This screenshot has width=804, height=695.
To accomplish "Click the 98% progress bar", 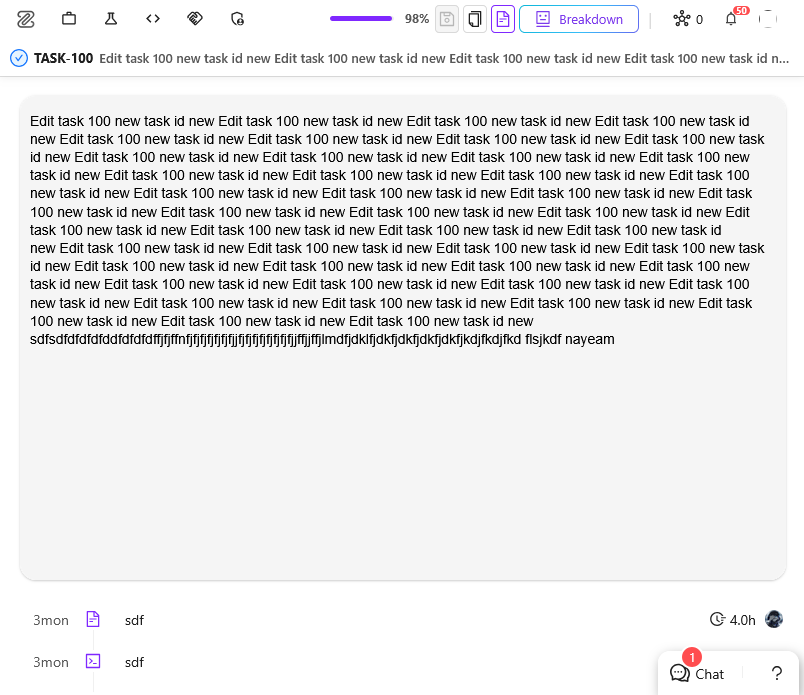I will coord(361,19).
